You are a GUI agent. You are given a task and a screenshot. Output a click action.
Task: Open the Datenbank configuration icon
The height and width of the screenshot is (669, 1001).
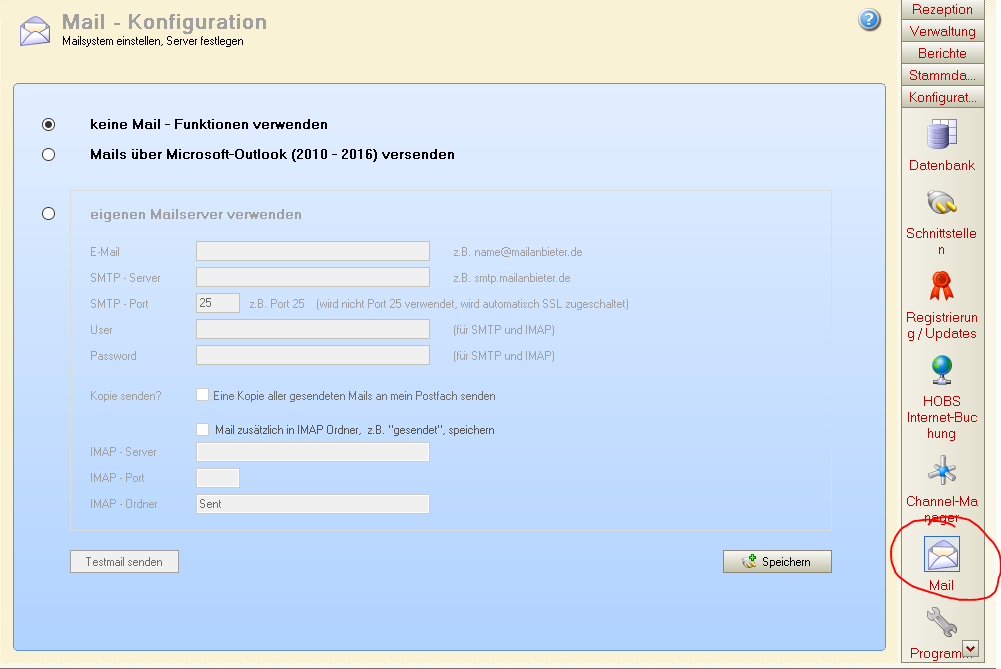(941, 135)
